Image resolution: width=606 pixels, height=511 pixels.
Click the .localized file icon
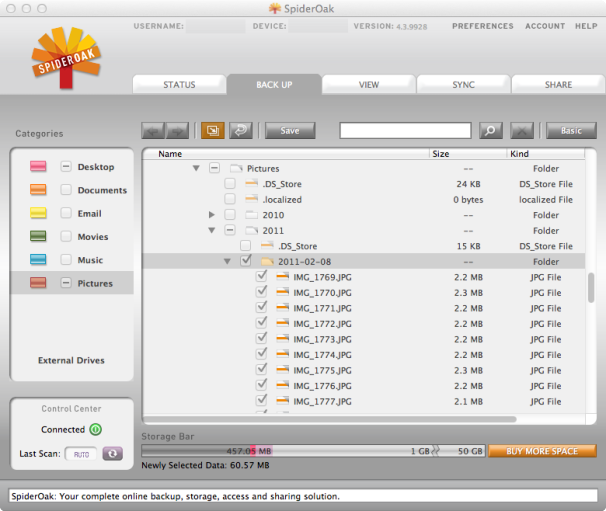click(x=252, y=199)
